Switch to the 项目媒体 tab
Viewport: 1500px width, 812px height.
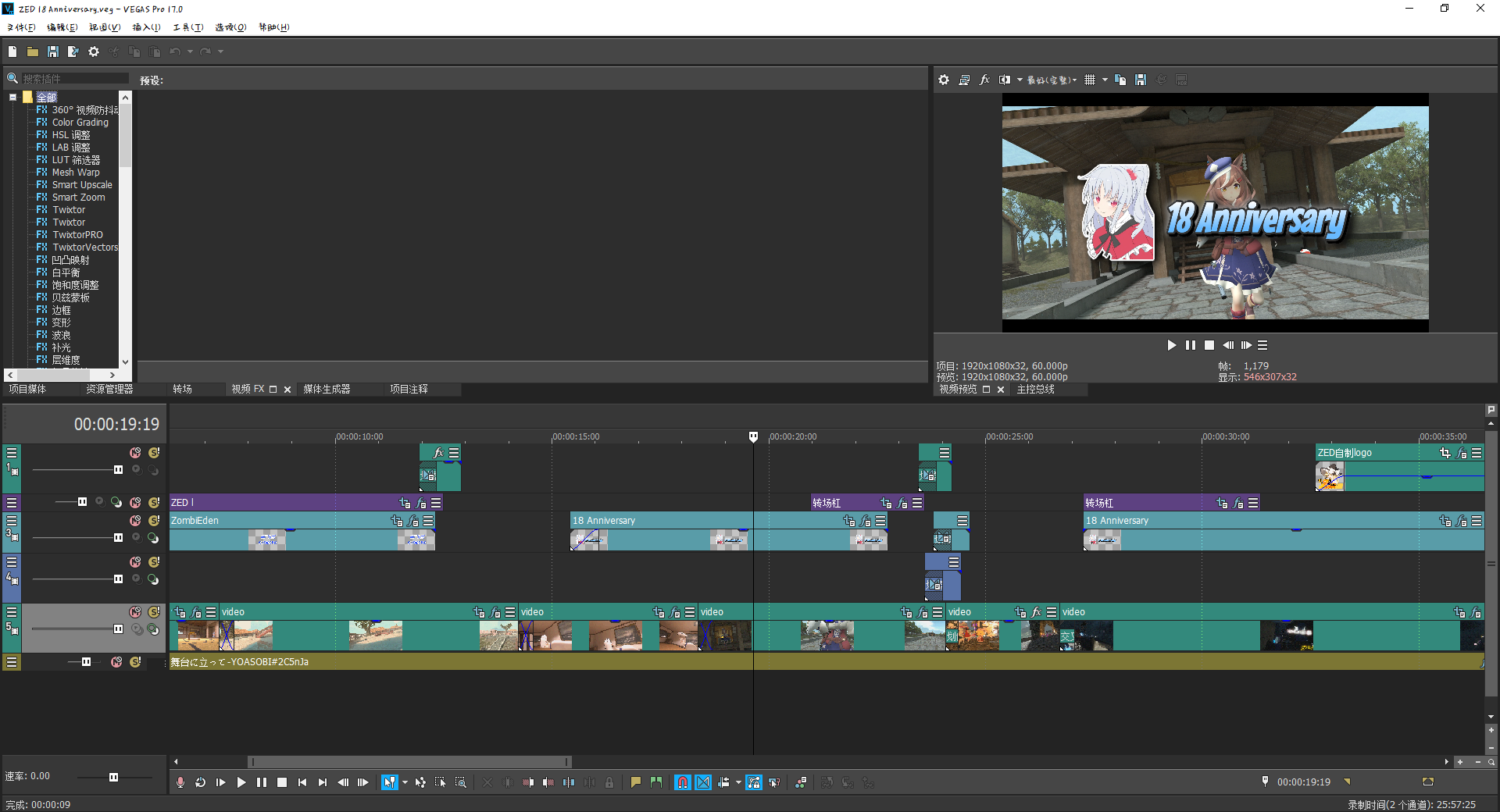[27, 389]
